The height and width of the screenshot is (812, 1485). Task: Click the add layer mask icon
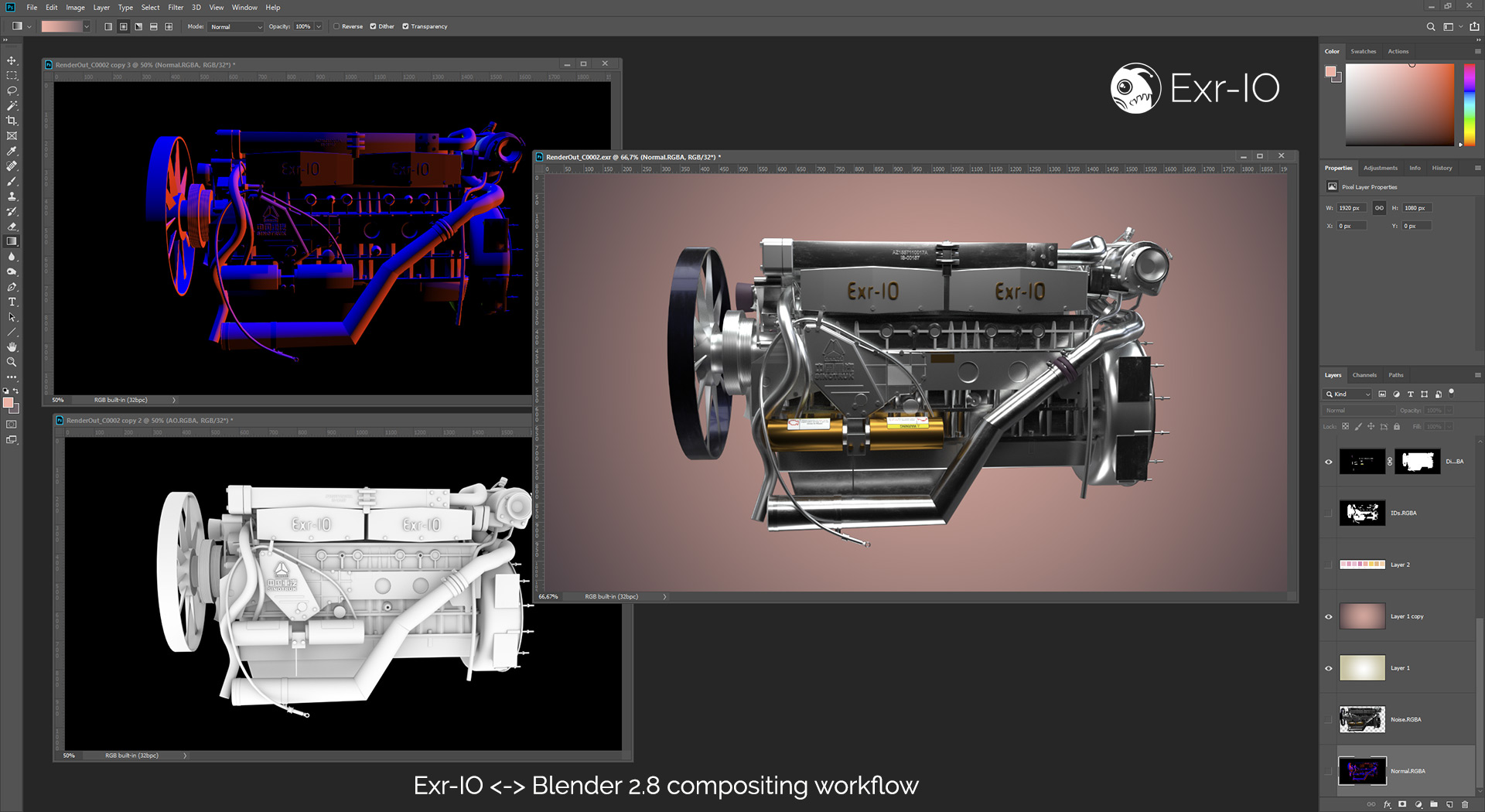tap(1402, 804)
